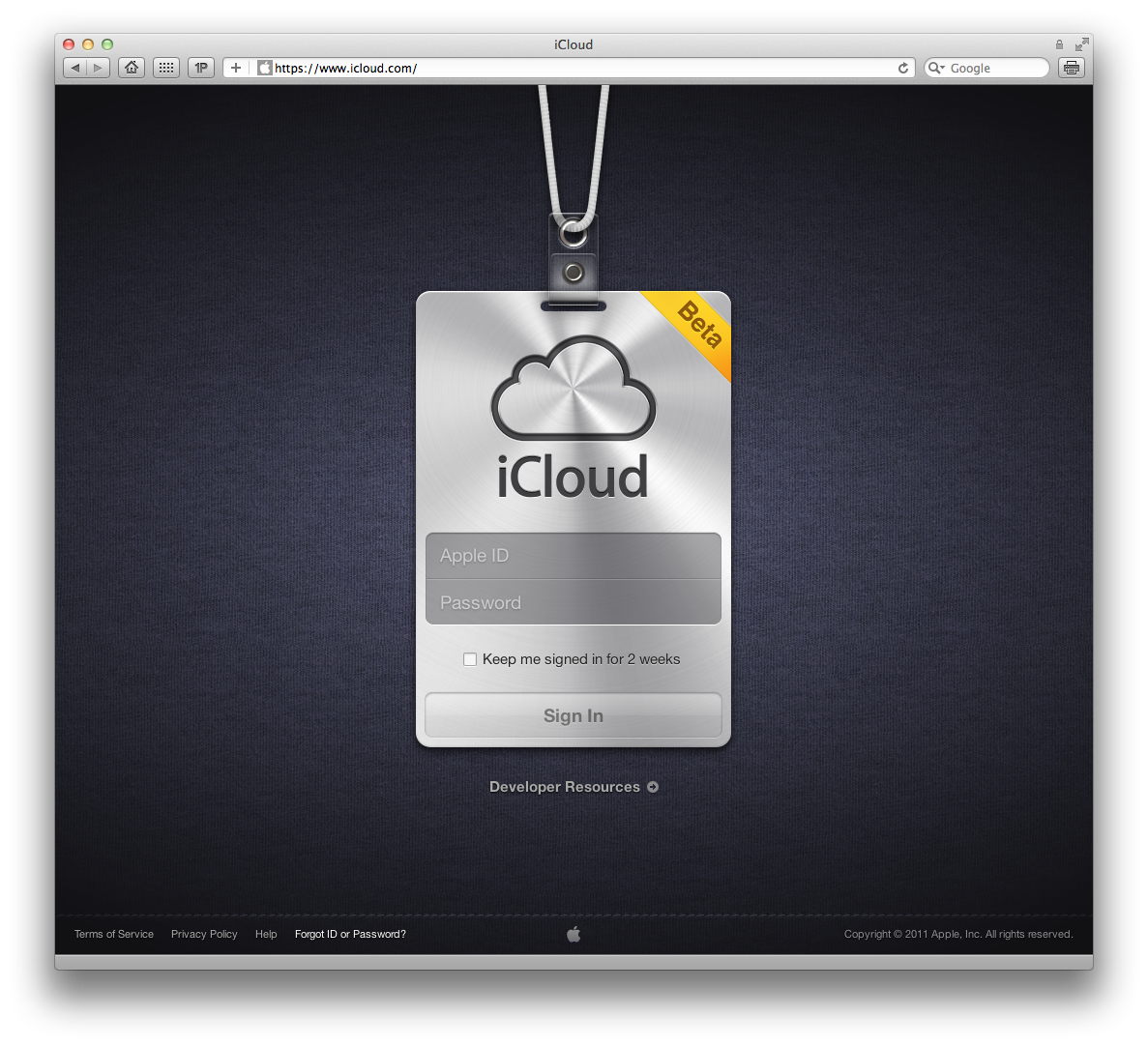This screenshot has height=1046, width=1148.
Task: Expand the Google search magnifier dropdown
Action: pos(936,68)
